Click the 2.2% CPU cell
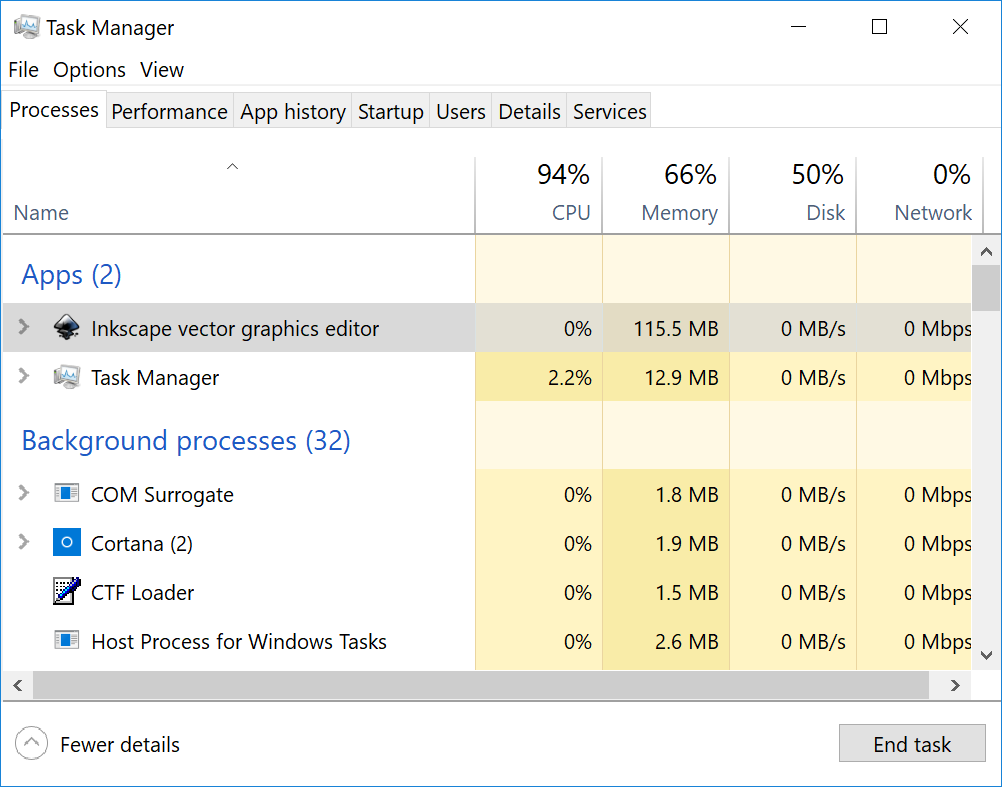 [539, 377]
